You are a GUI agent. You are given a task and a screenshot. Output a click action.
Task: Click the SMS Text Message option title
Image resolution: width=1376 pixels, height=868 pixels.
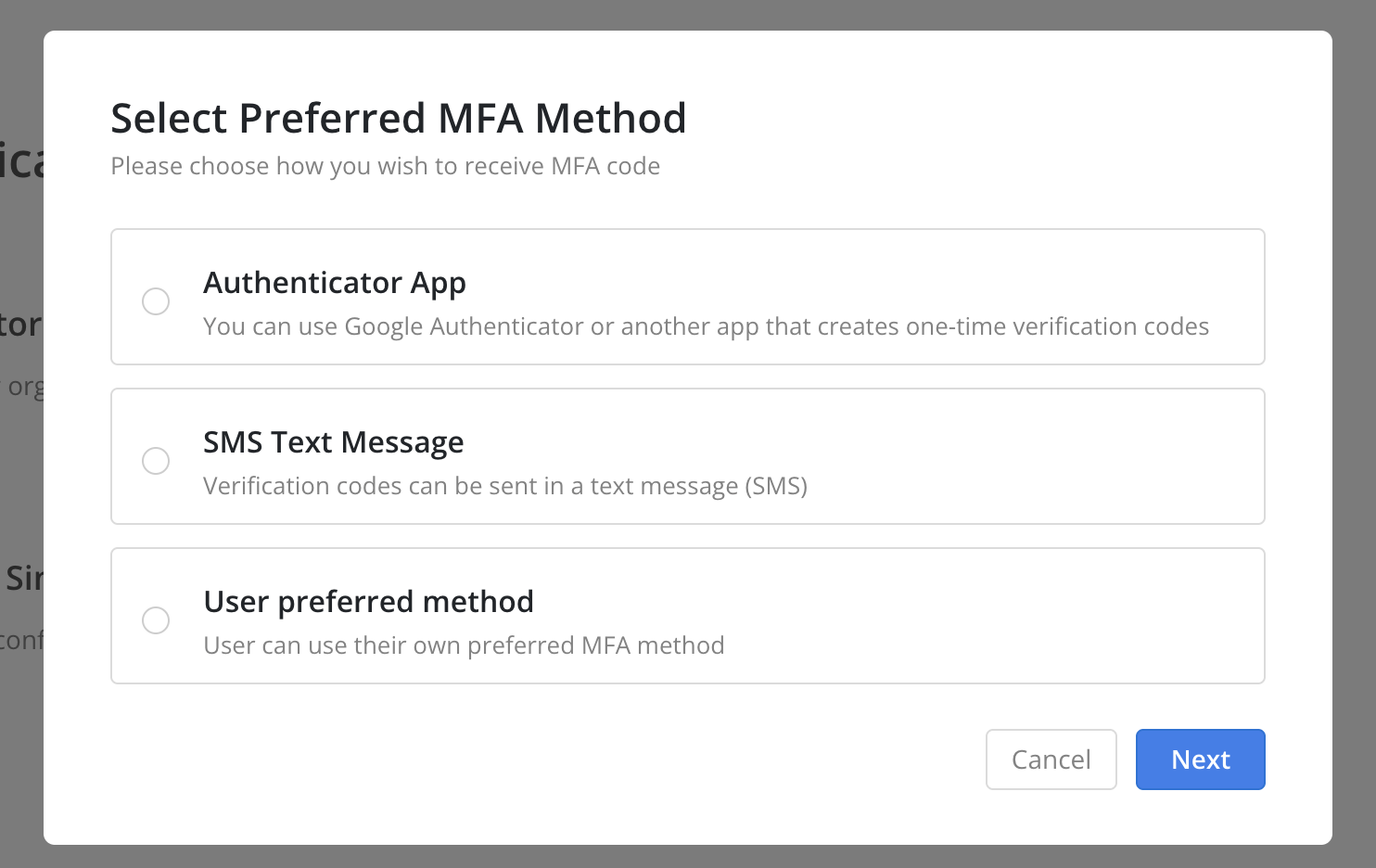334,442
